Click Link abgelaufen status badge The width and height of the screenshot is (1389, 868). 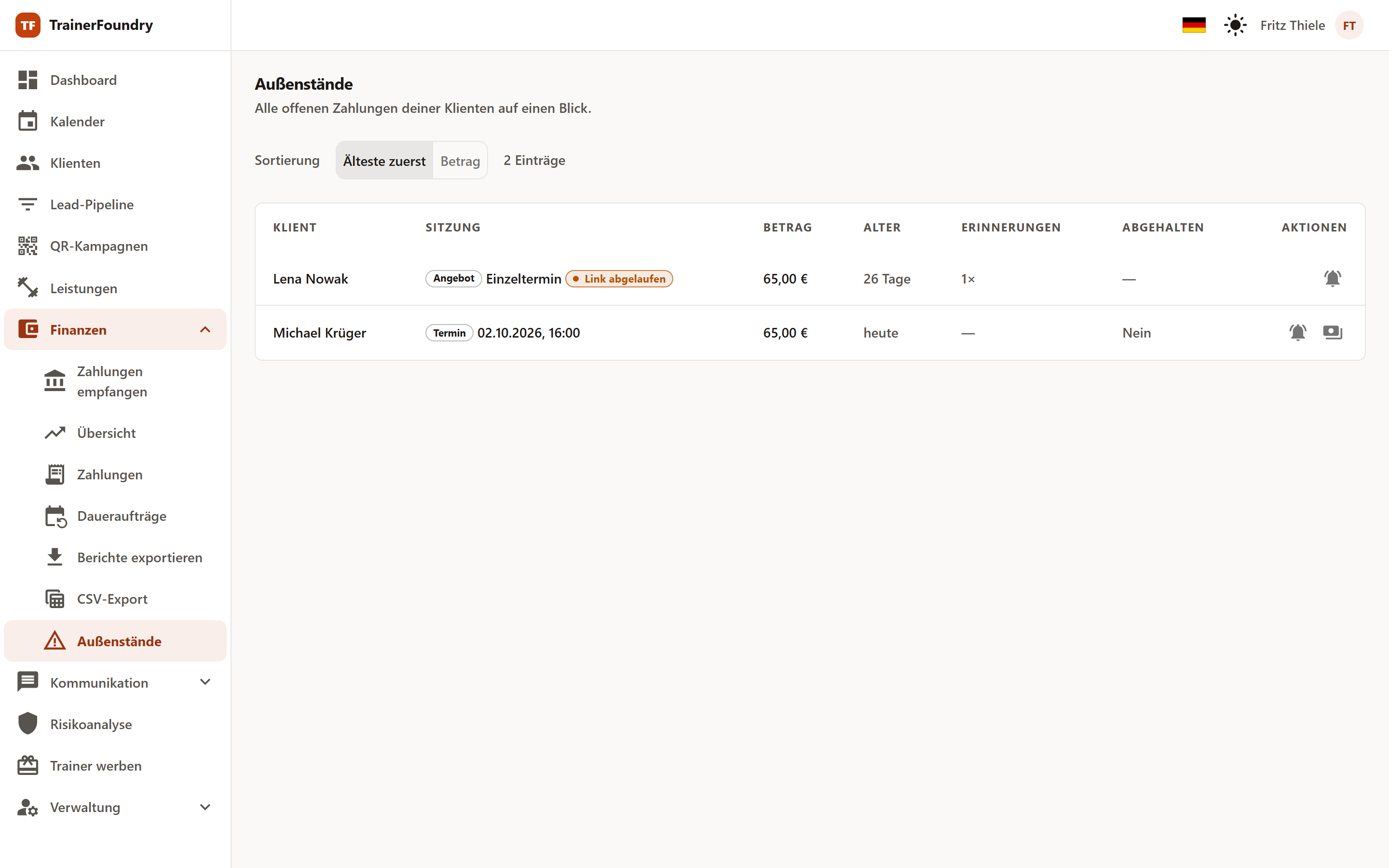point(619,279)
